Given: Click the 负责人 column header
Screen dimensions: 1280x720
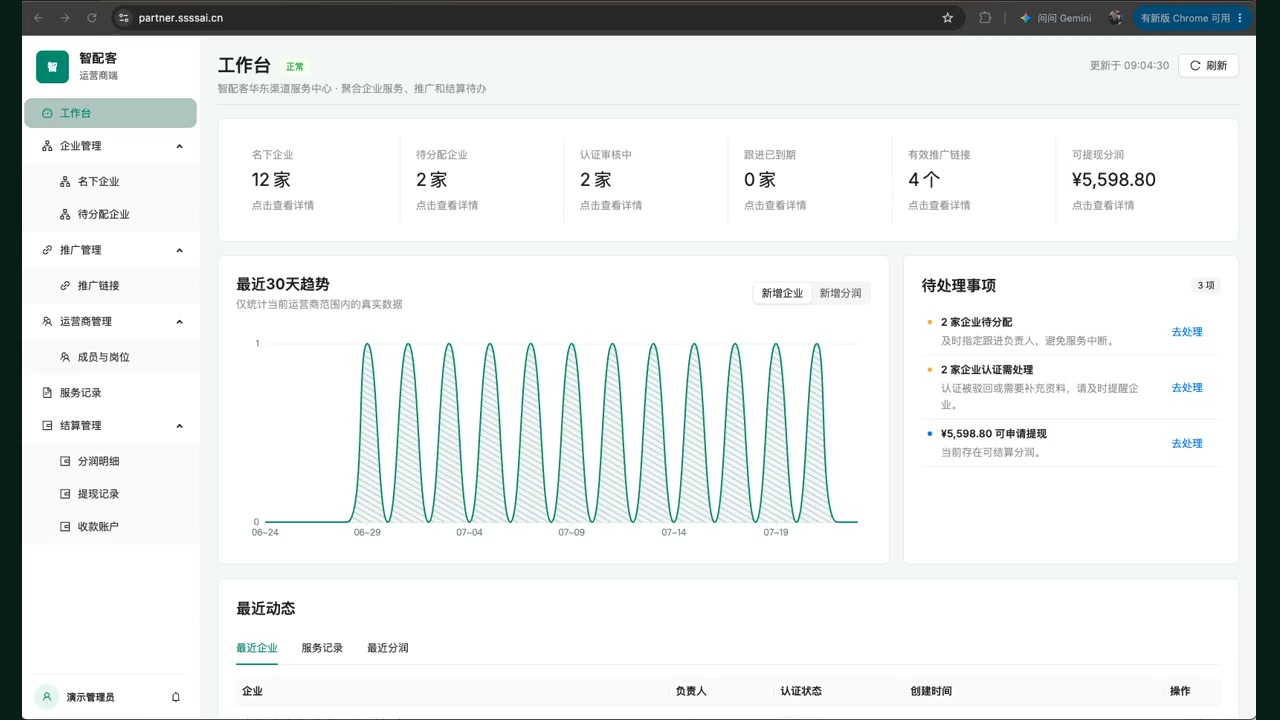Looking at the screenshot, I should pos(691,691).
